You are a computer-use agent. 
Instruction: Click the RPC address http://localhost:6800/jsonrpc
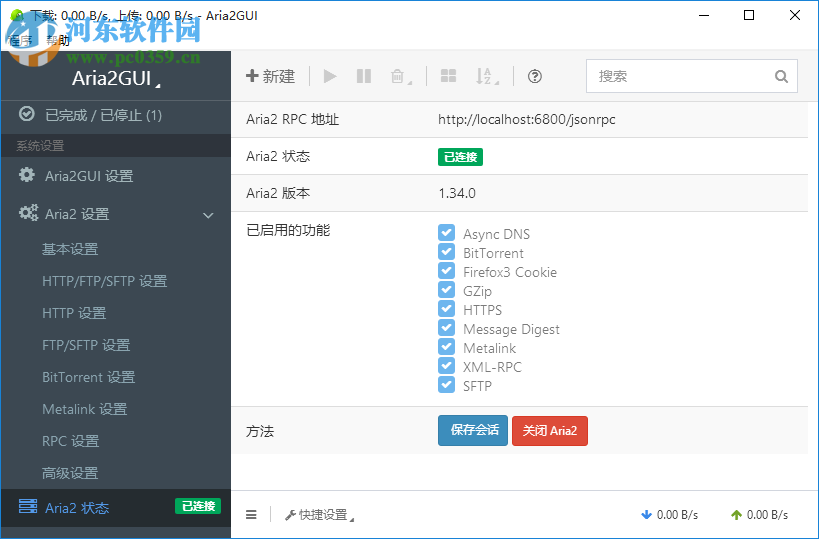pyautogui.click(x=526, y=120)
